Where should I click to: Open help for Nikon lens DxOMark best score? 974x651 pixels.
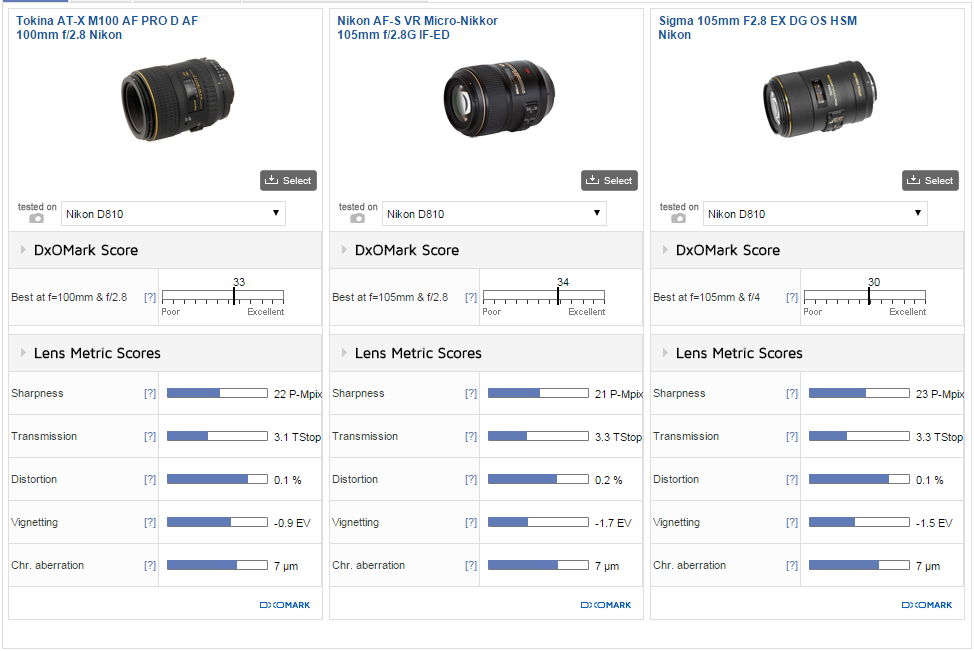coord(471,298)
